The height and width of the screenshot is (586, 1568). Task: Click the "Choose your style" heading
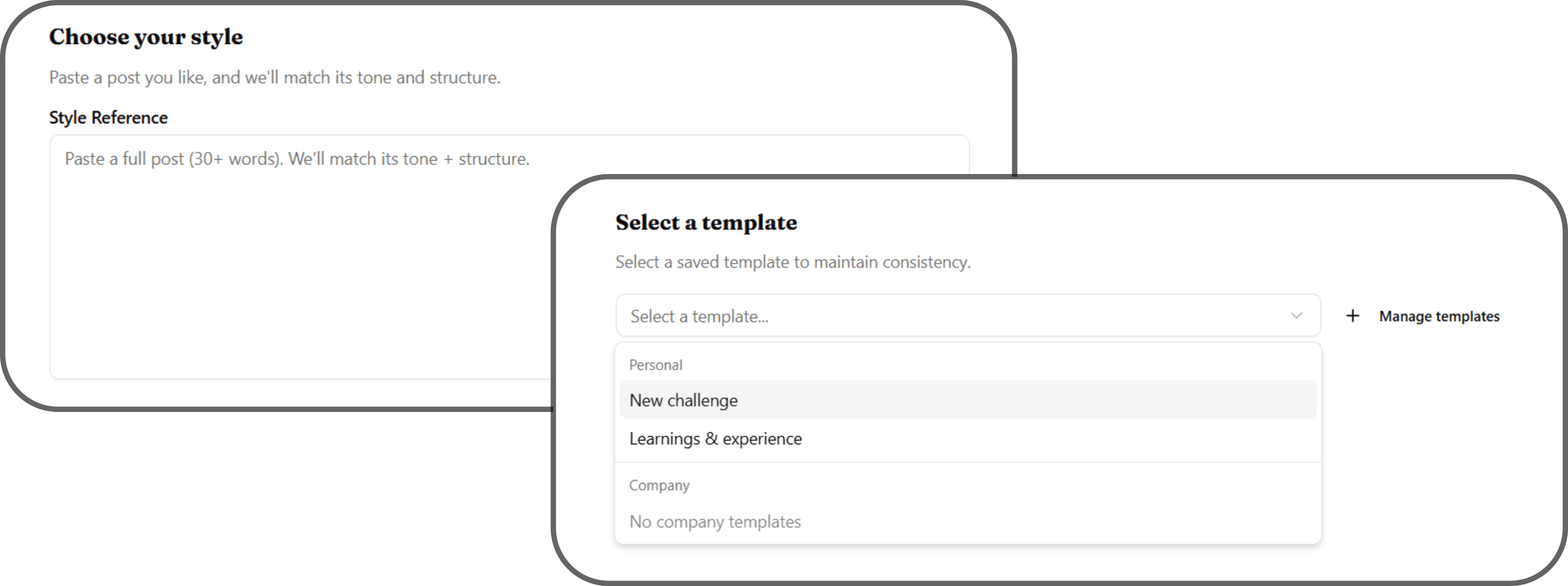(x=146, y=37)
